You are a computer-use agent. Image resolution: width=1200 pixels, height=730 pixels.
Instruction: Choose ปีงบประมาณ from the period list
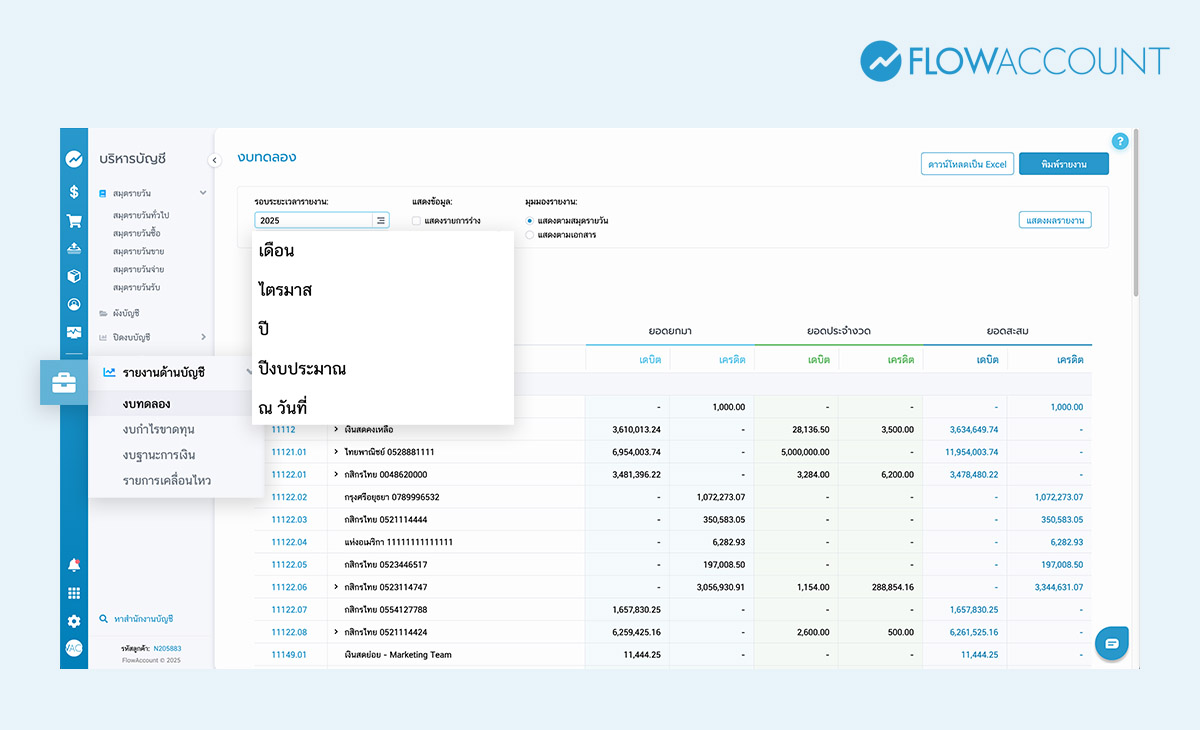point(302,369)
